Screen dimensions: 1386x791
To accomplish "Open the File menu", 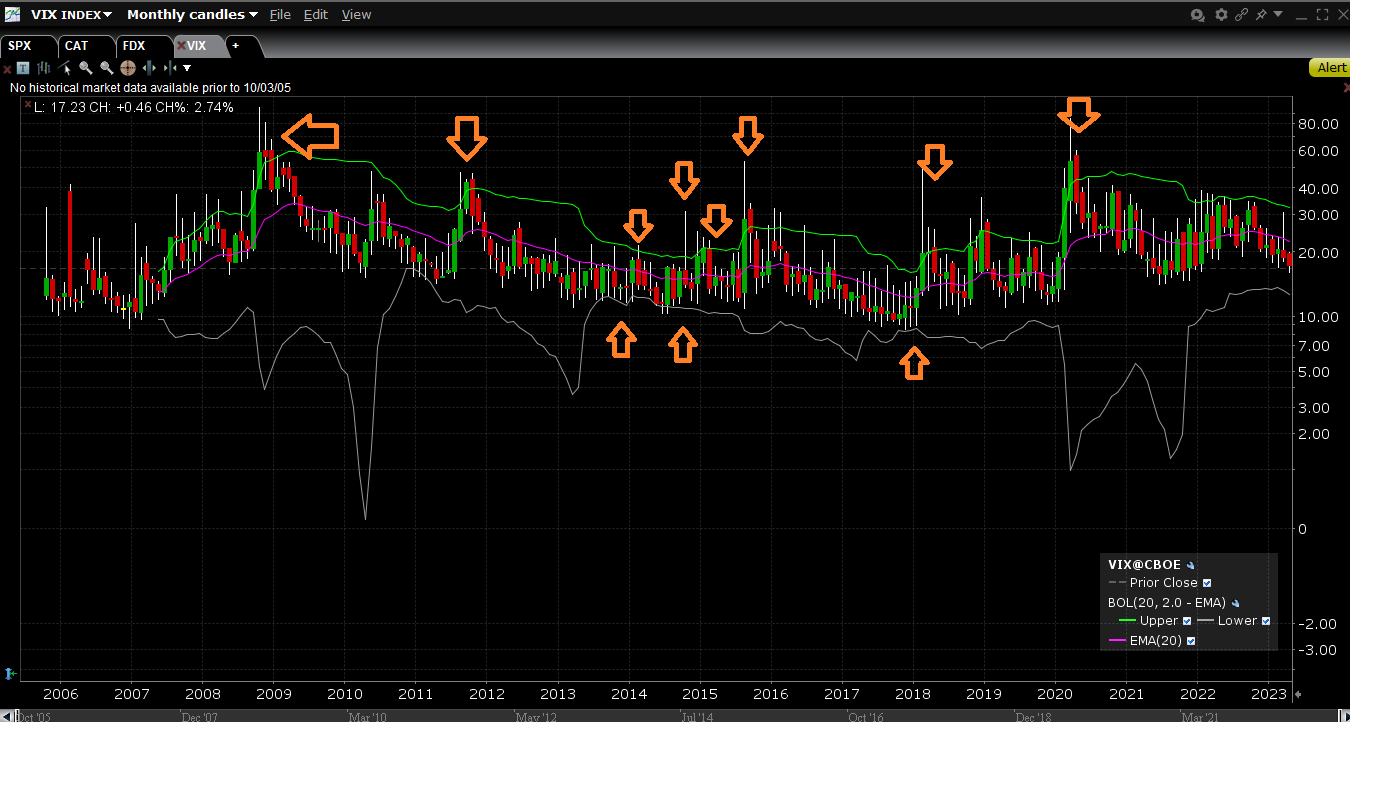I will tap(280, 15).
